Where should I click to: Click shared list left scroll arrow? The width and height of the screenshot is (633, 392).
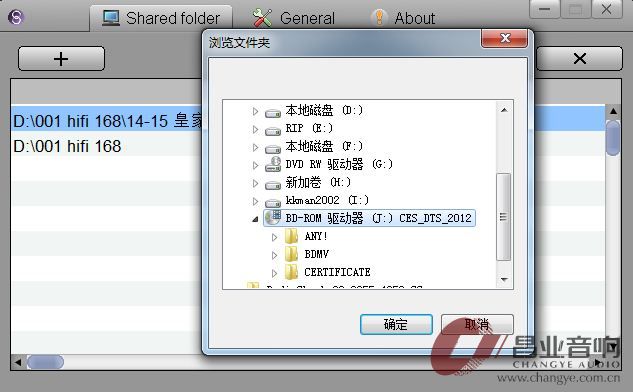coord(18,362)
